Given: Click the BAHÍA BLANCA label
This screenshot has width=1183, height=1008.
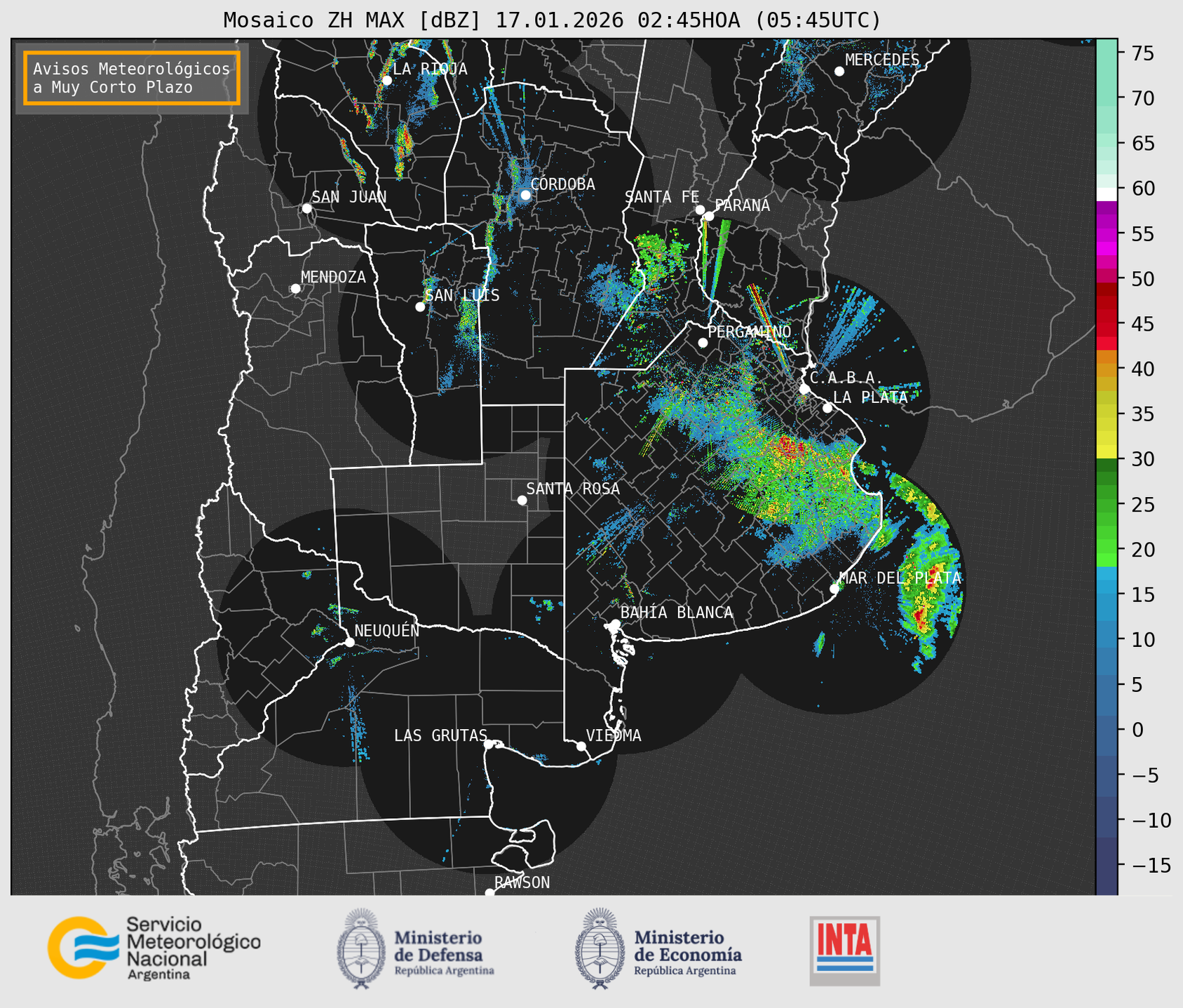Looking at the screenshot, I should tap(677, 613).
